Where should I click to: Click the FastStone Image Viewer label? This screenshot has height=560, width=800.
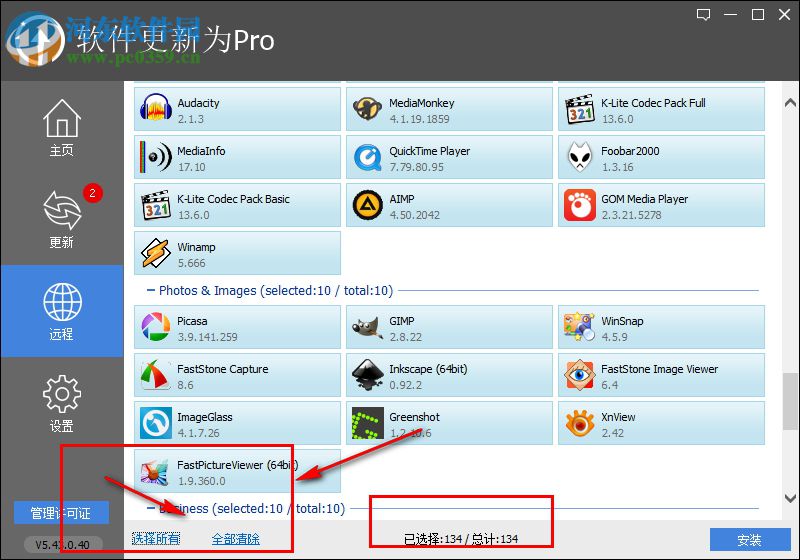[x=659, y=369]
